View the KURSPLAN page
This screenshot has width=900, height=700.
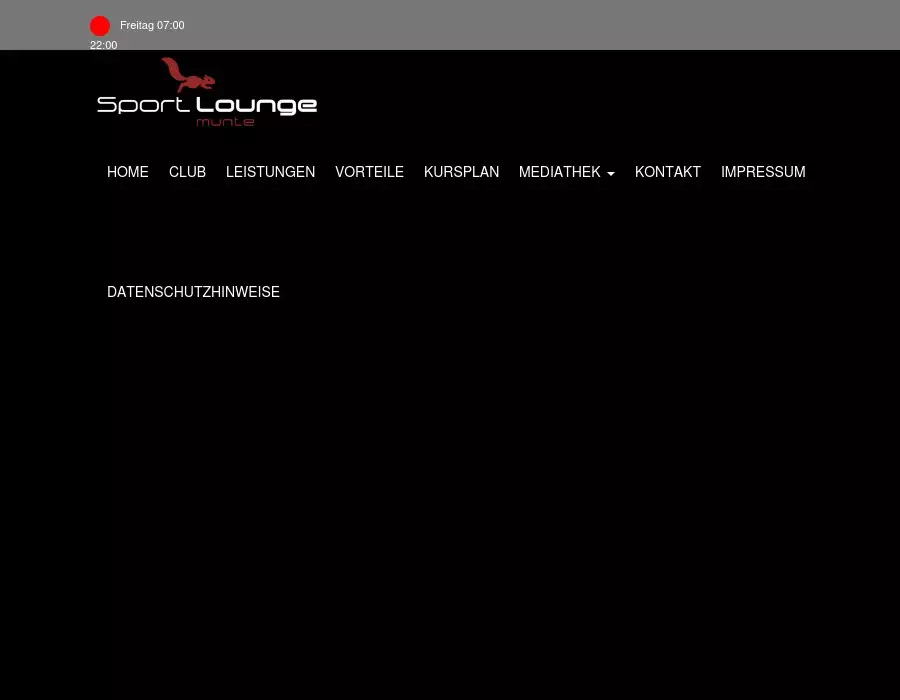point(461,172)
